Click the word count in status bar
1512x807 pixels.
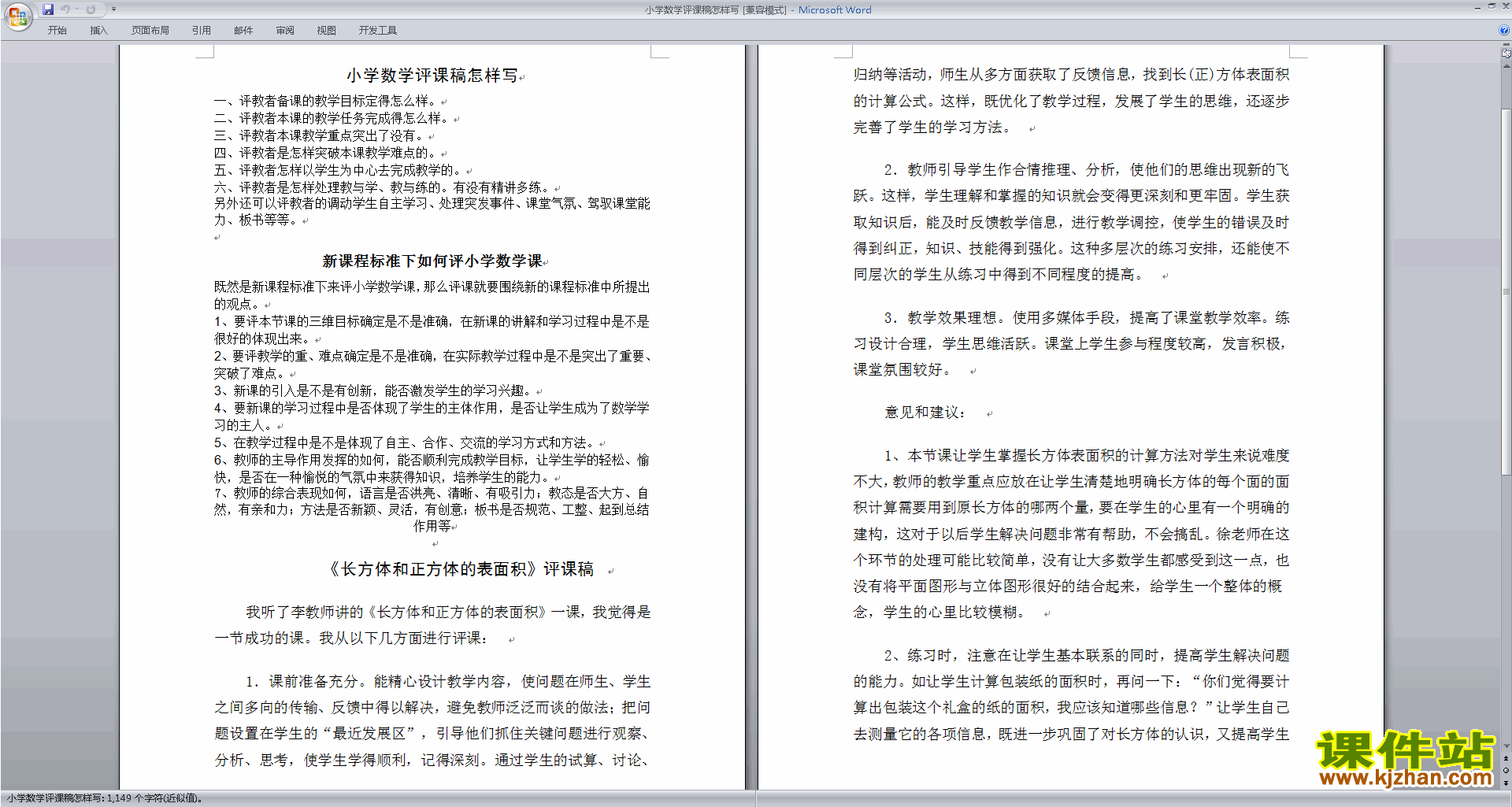pyautogui.click(x=105, y=798)
